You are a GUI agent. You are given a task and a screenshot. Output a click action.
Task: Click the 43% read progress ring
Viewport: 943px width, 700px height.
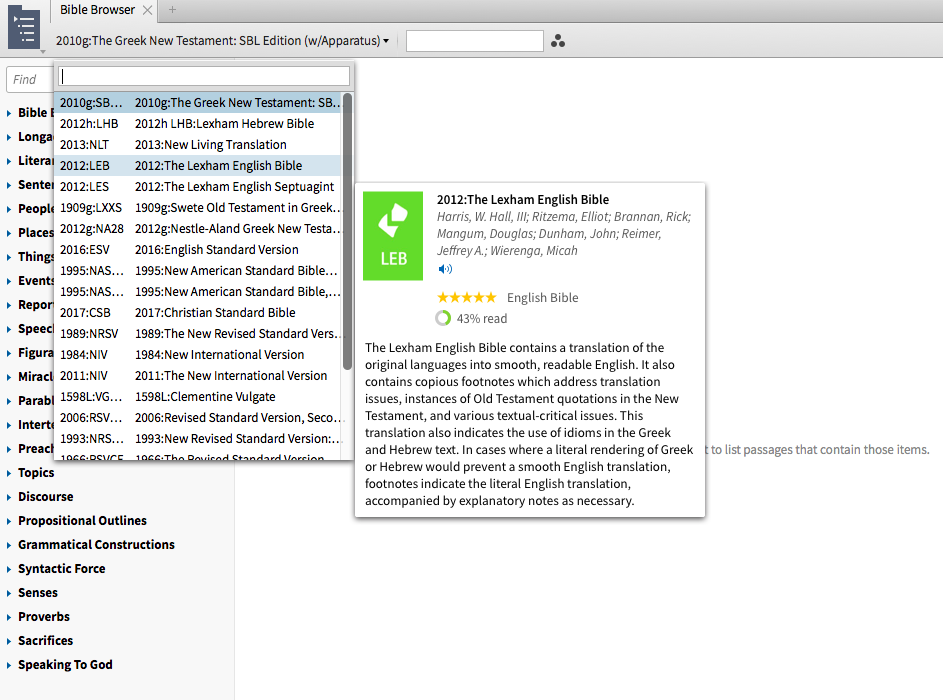tap(443, 318)
